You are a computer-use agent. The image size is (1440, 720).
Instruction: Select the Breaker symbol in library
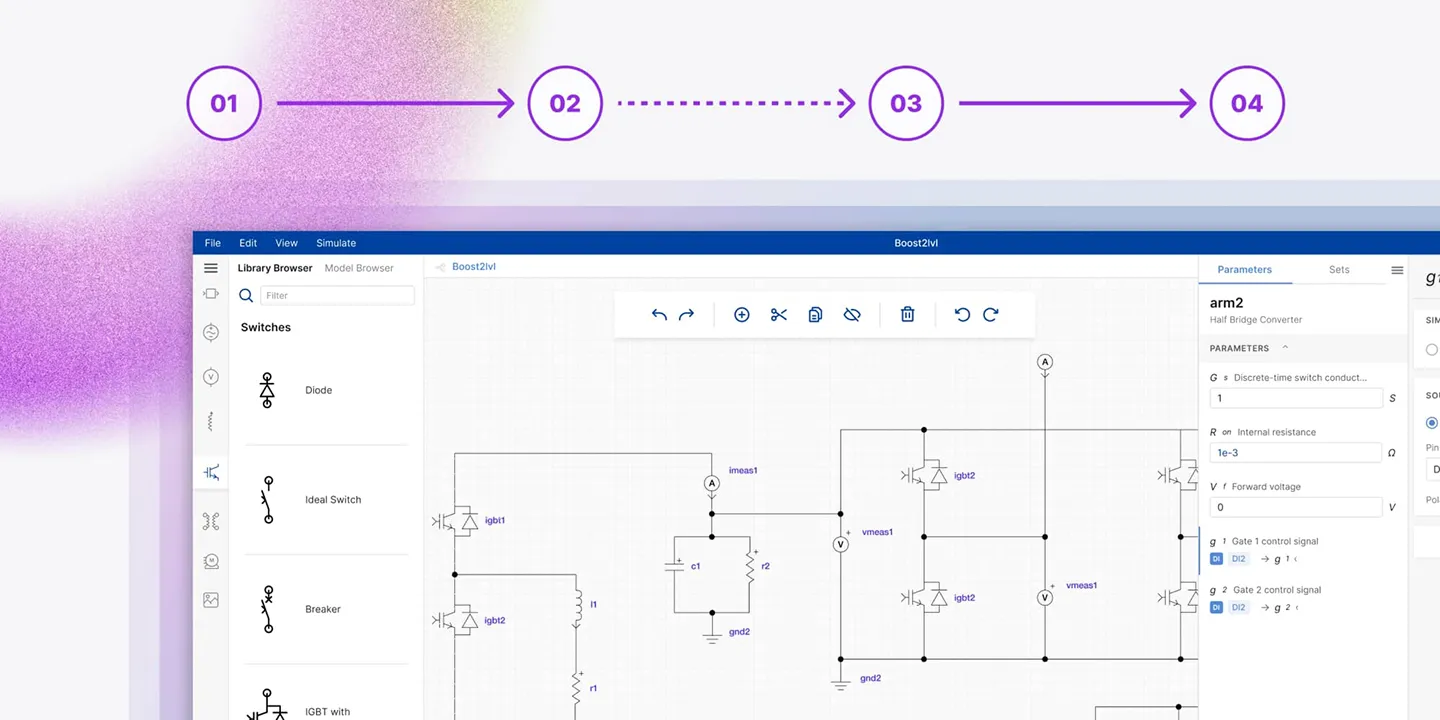click(x=267, y=609)
